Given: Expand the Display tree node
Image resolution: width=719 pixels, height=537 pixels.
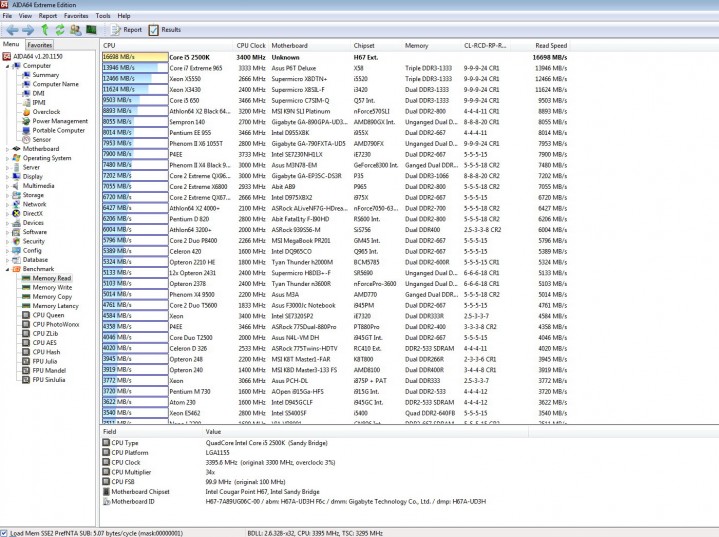Looking at the screenshot, I should coord(7,177).
